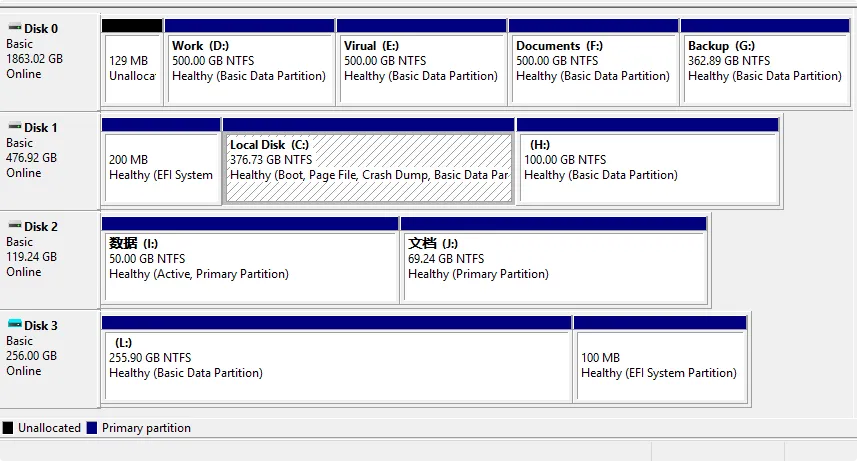Select the 129 MB unallocated space
Screen dimensions: 857x461
132,62
